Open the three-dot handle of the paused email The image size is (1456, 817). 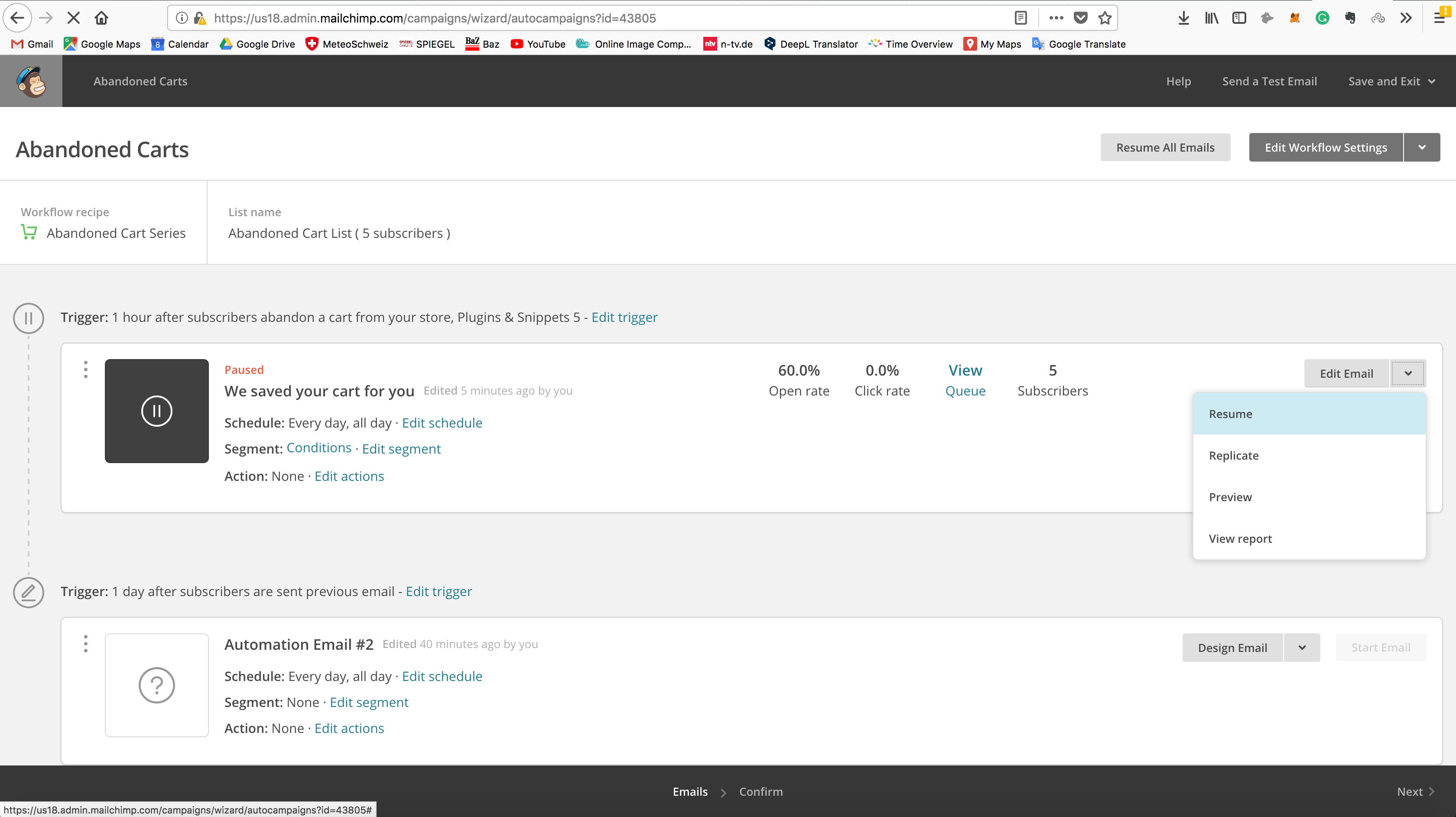click(x=85, y=370)
